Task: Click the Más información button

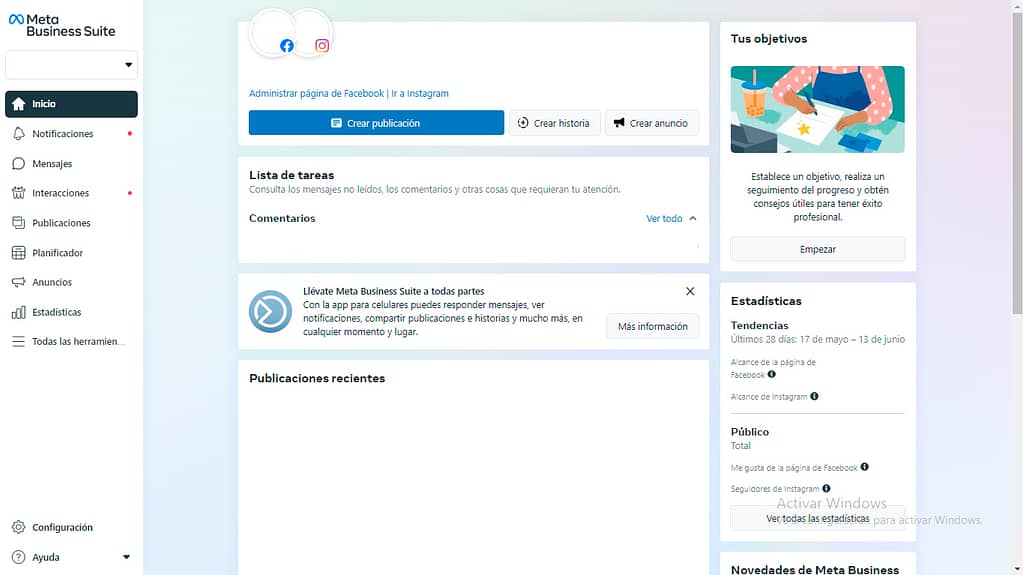Action: click(652, 326)
